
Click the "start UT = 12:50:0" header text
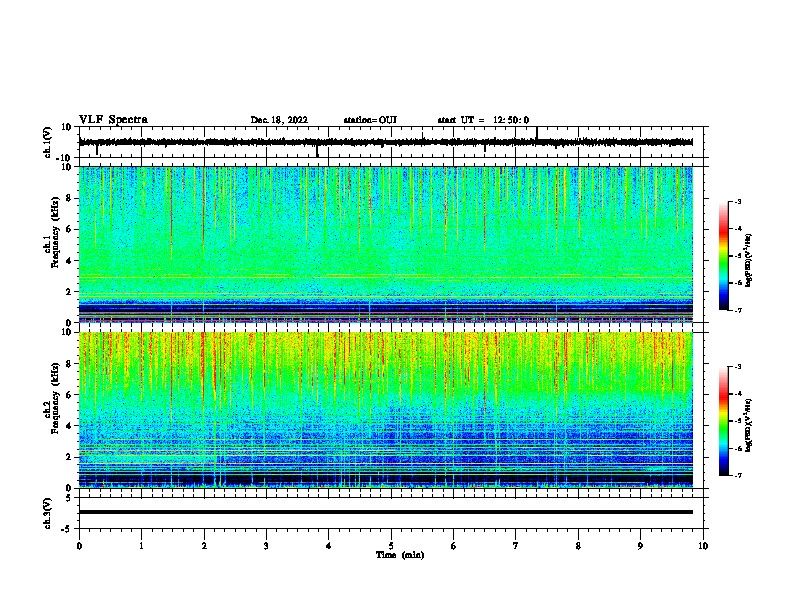pos(483,120)
